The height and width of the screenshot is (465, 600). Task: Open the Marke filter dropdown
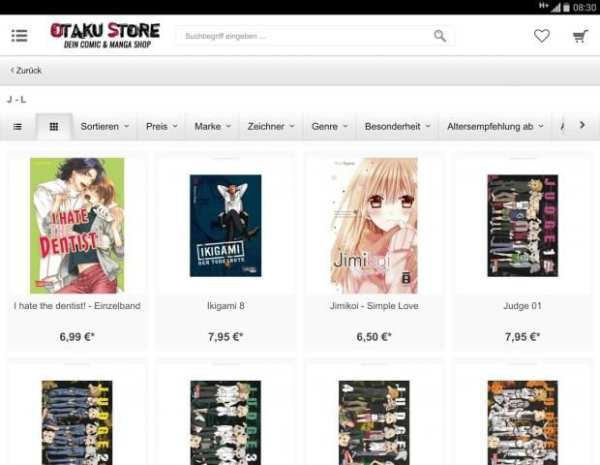point(212,126)
